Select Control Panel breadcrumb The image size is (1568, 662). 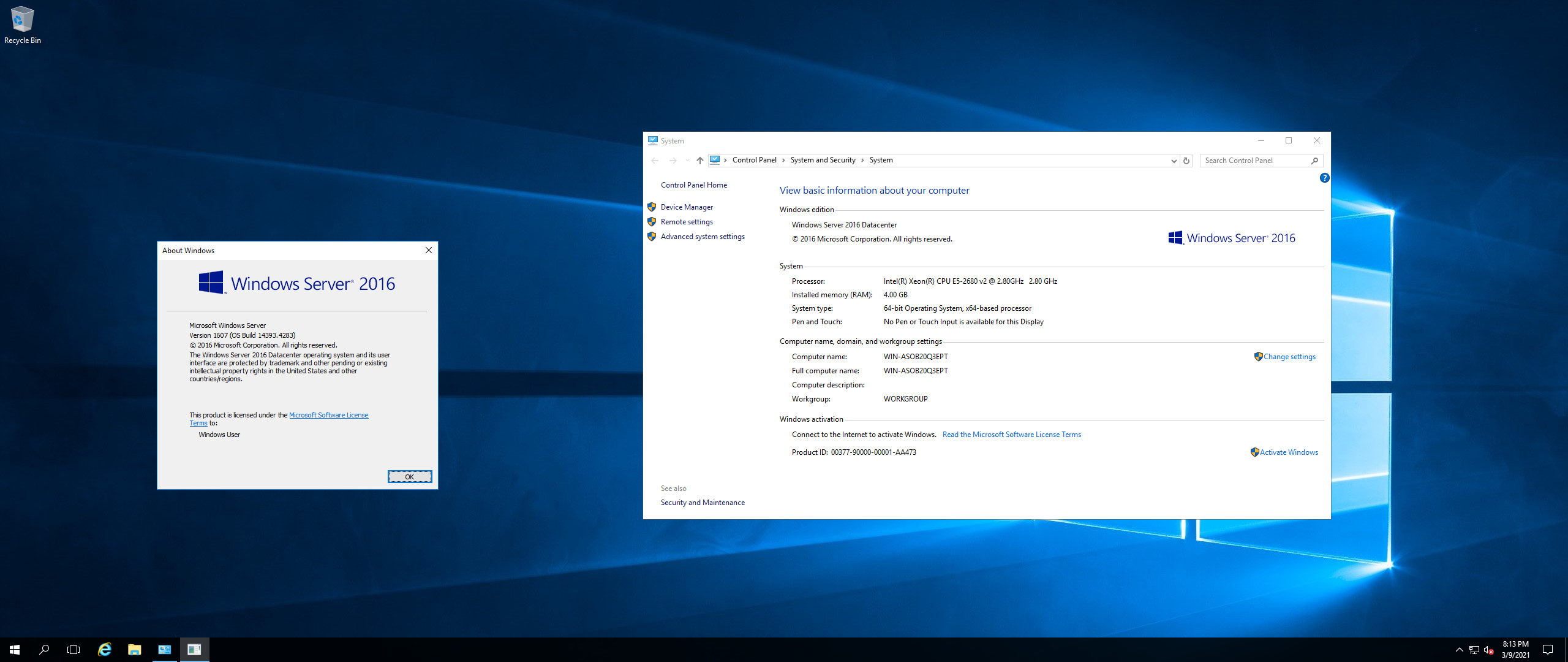click(754, 160)
